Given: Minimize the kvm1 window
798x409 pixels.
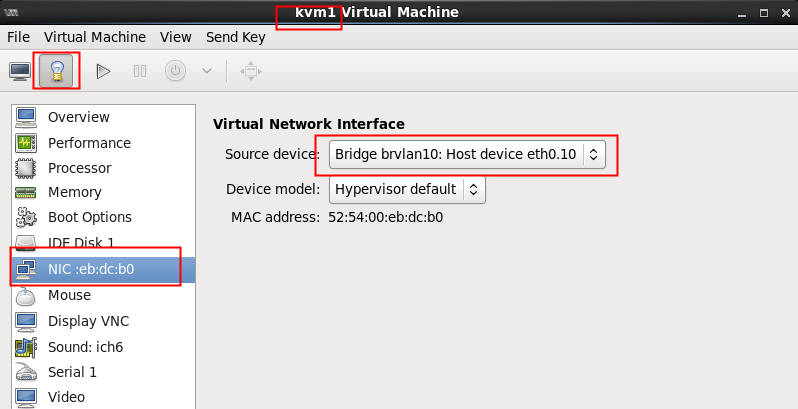Looking at the screenshot, I should pyautogui.click(x=743, y=14).
